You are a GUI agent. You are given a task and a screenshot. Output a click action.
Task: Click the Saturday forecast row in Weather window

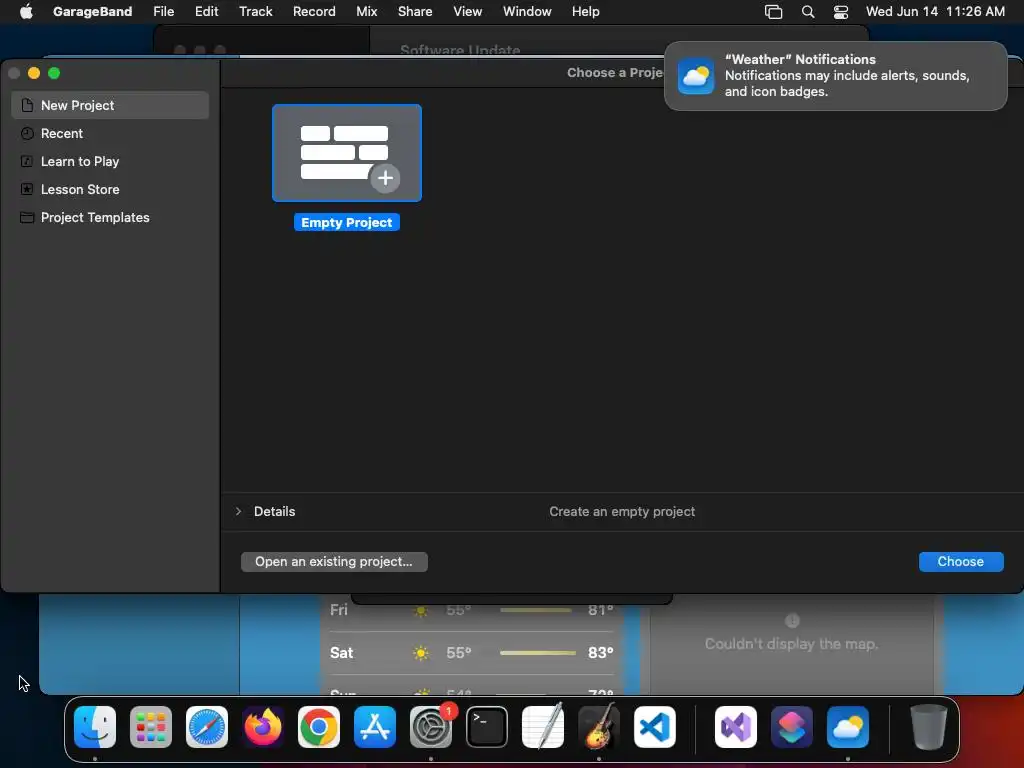coord(472,652)
